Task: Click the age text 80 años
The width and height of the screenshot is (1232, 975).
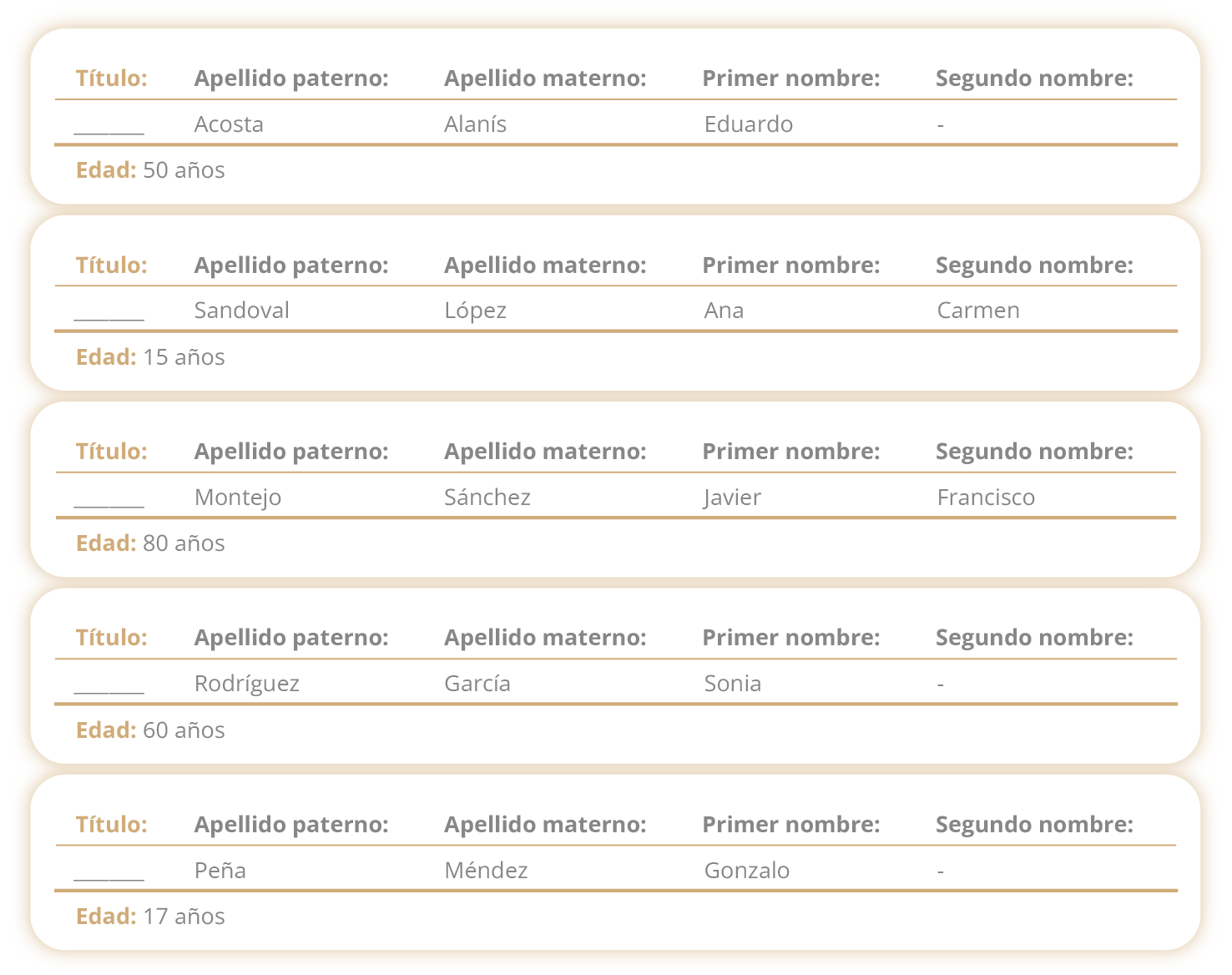Action: [x=184, y=543]
